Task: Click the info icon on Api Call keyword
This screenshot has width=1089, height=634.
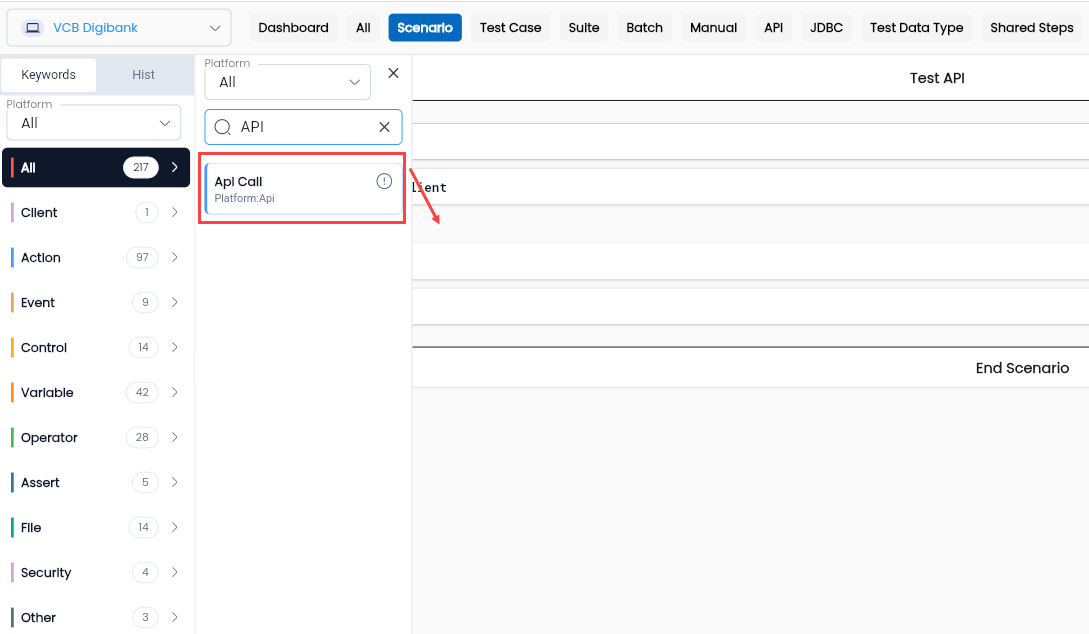Action: tap(384, 181)
